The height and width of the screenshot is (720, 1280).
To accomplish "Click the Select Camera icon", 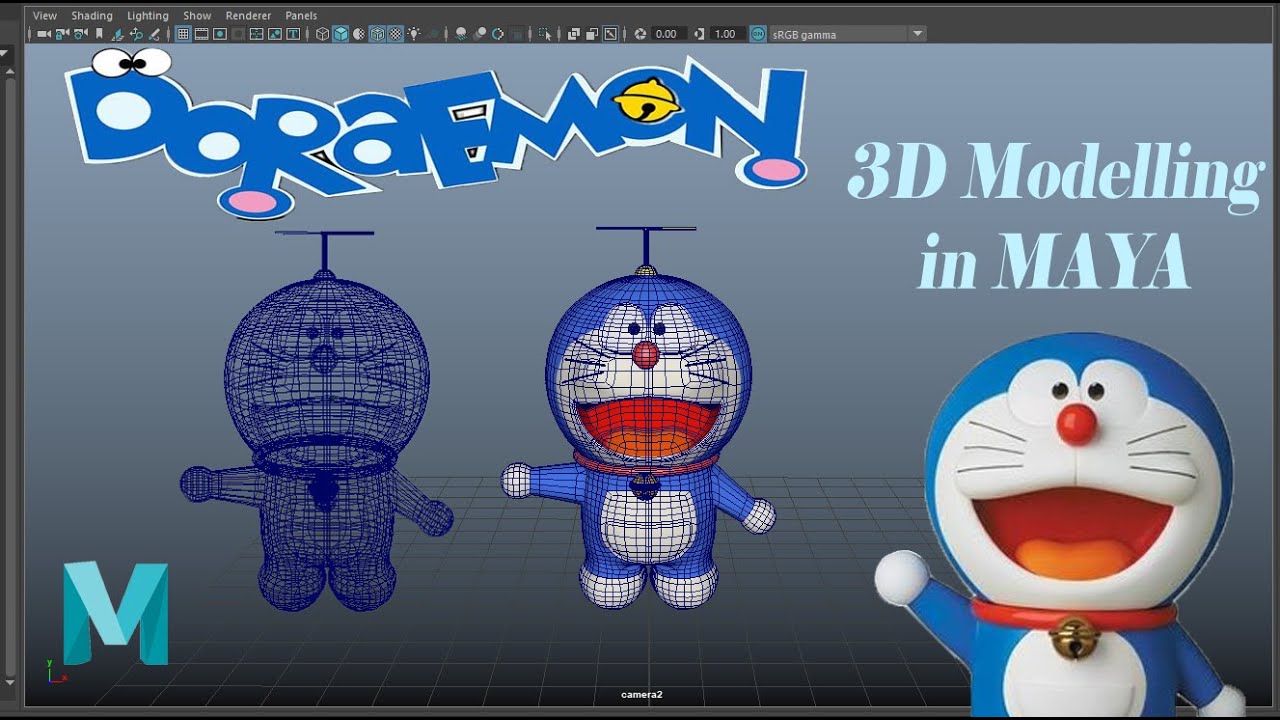I will point(44,34).
